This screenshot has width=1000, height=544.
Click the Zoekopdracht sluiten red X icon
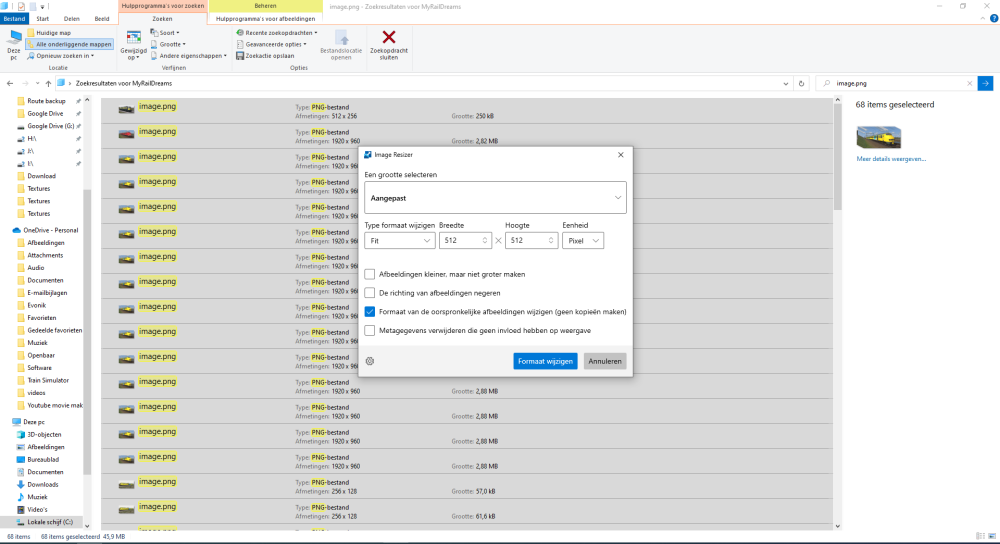[389, 39]
